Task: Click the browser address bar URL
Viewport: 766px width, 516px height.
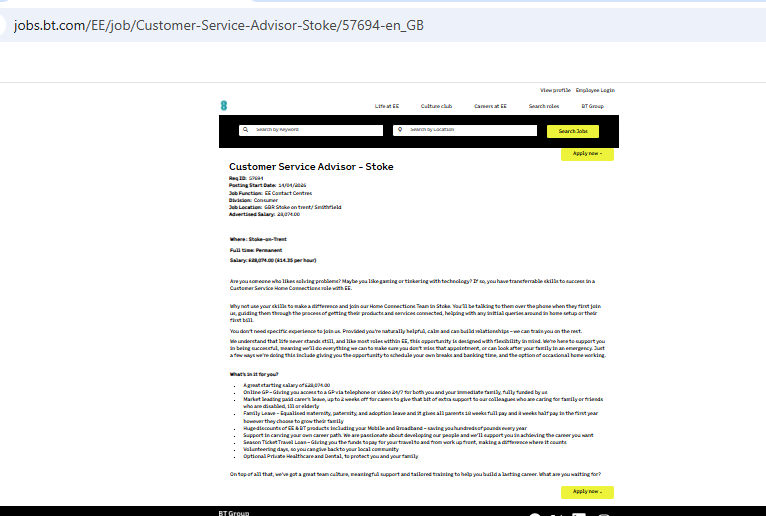Action: pyautogui.click(x=218, y=25)
